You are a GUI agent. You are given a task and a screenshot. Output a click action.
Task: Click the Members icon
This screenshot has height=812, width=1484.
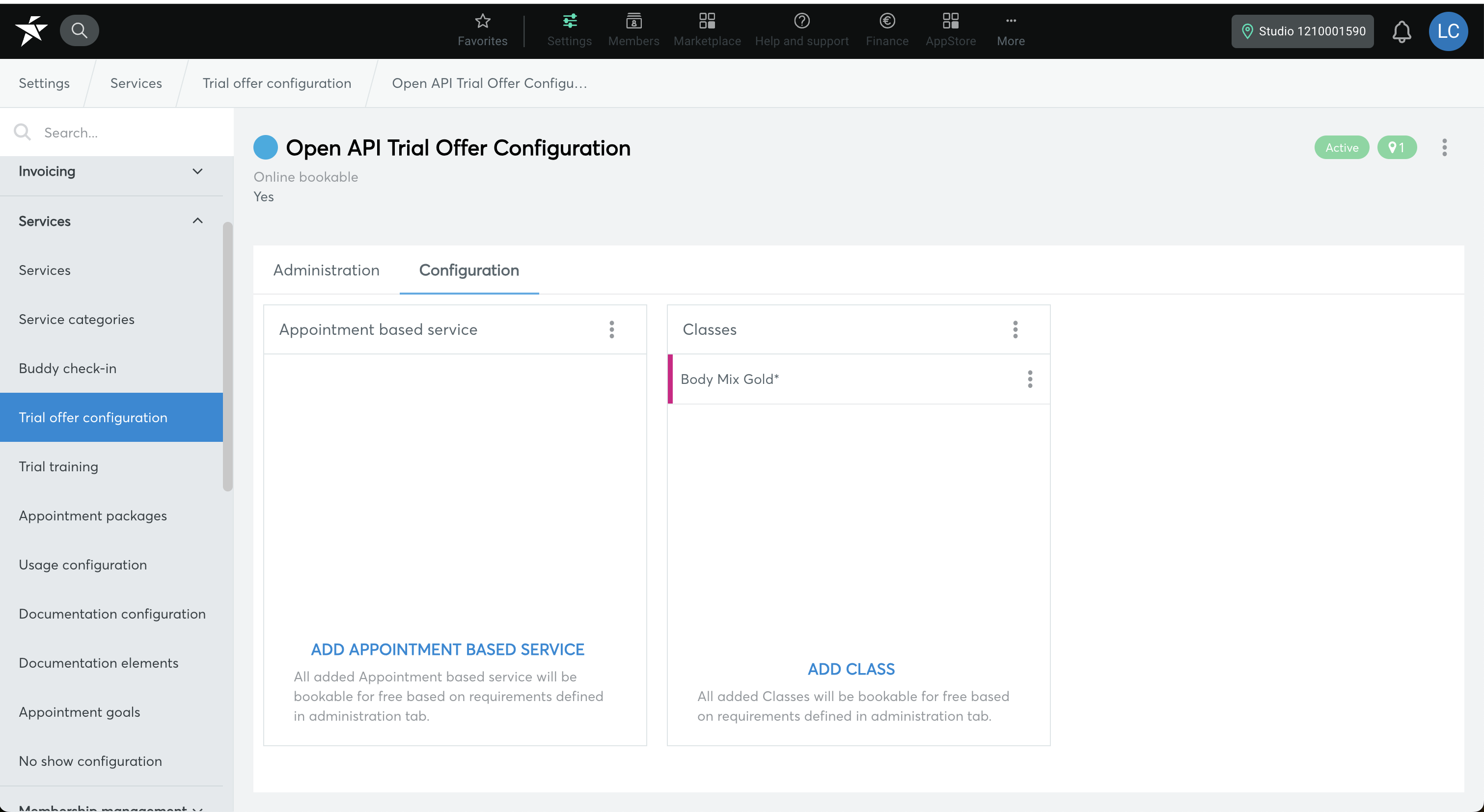pos(634,30)
